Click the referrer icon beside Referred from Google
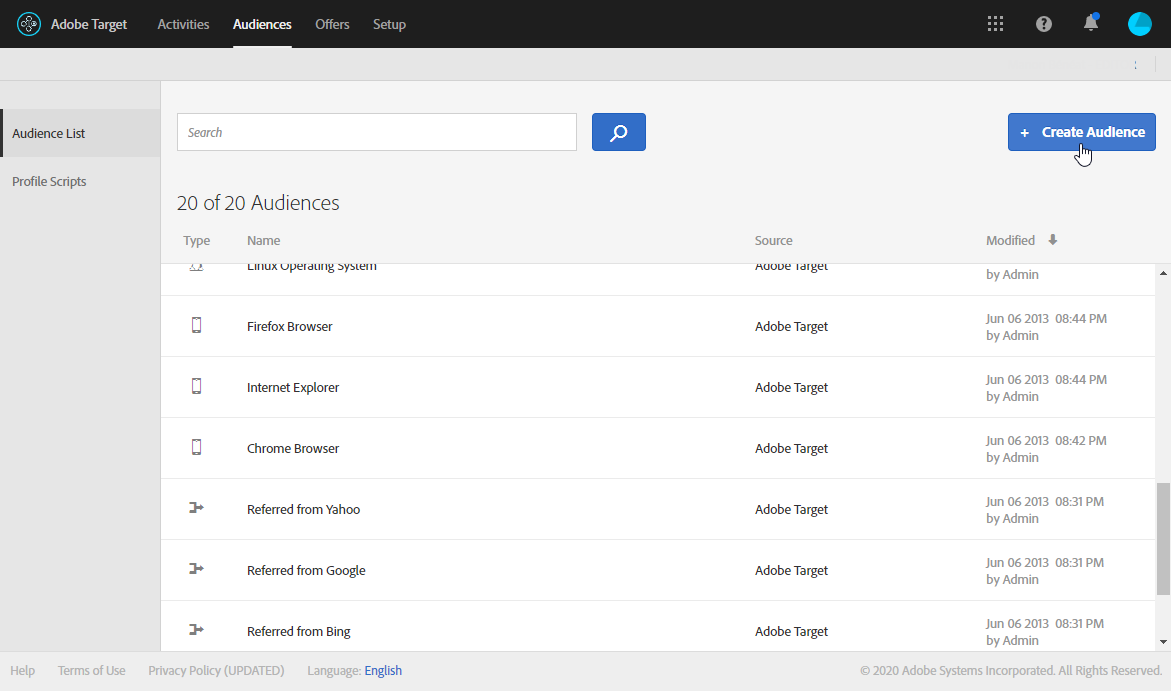This screenshot has height=691, width=1171. tap(196, 569)
